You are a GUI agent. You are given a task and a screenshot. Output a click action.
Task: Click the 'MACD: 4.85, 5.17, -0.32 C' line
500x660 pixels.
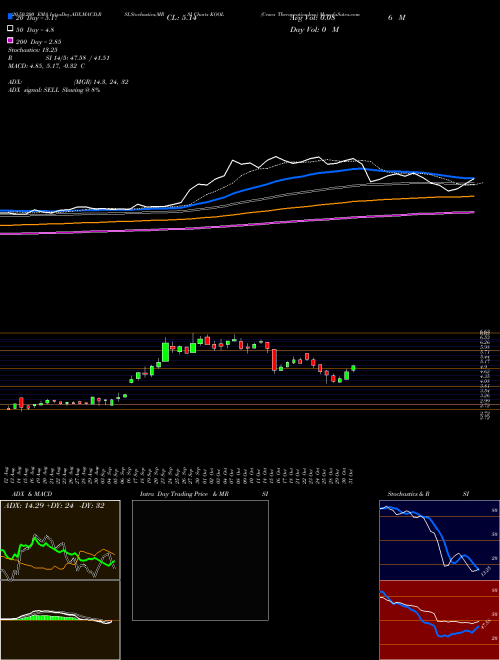pyautogui.click(x=46, y=66)
